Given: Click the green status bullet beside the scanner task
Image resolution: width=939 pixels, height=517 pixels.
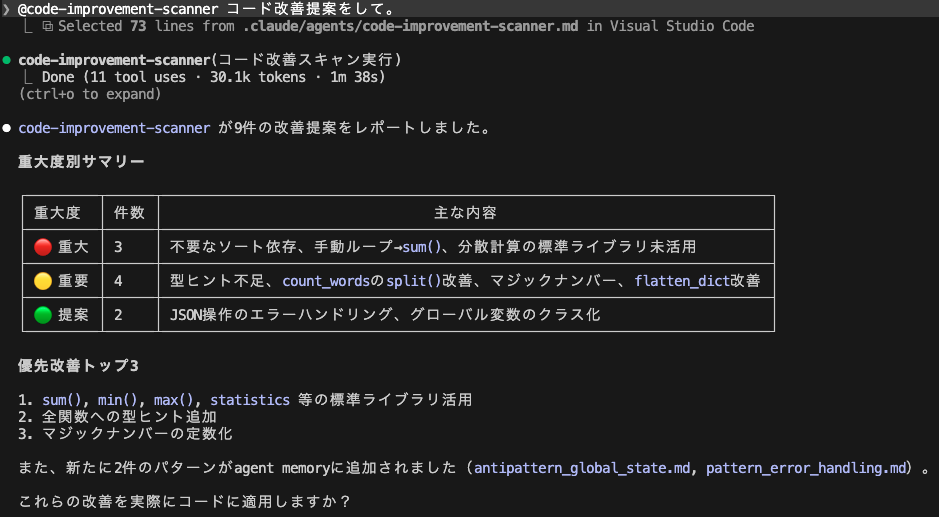Looking at the screenshot, I should coord(7,60).
